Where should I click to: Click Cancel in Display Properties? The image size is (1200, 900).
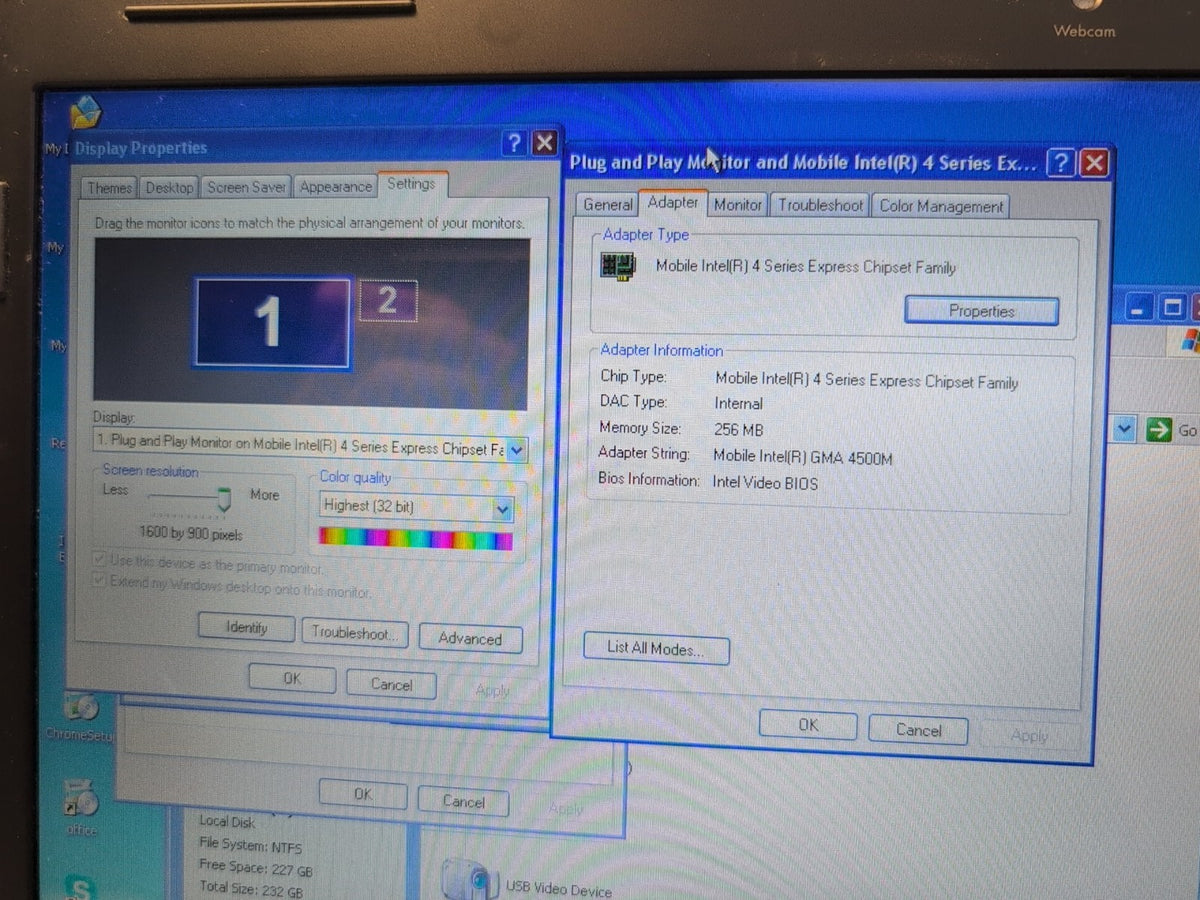(x=391, y=684)
